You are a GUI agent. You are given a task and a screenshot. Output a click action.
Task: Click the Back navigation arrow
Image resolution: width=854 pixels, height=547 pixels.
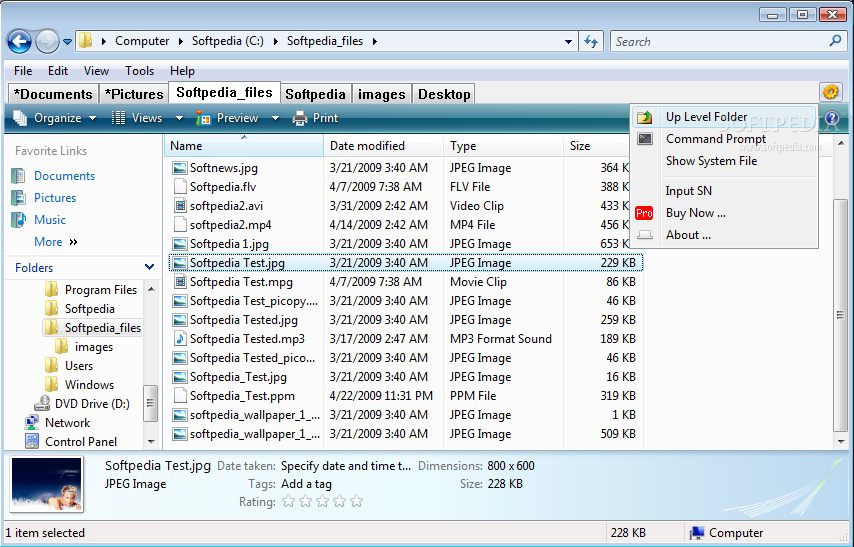point(19,41)
